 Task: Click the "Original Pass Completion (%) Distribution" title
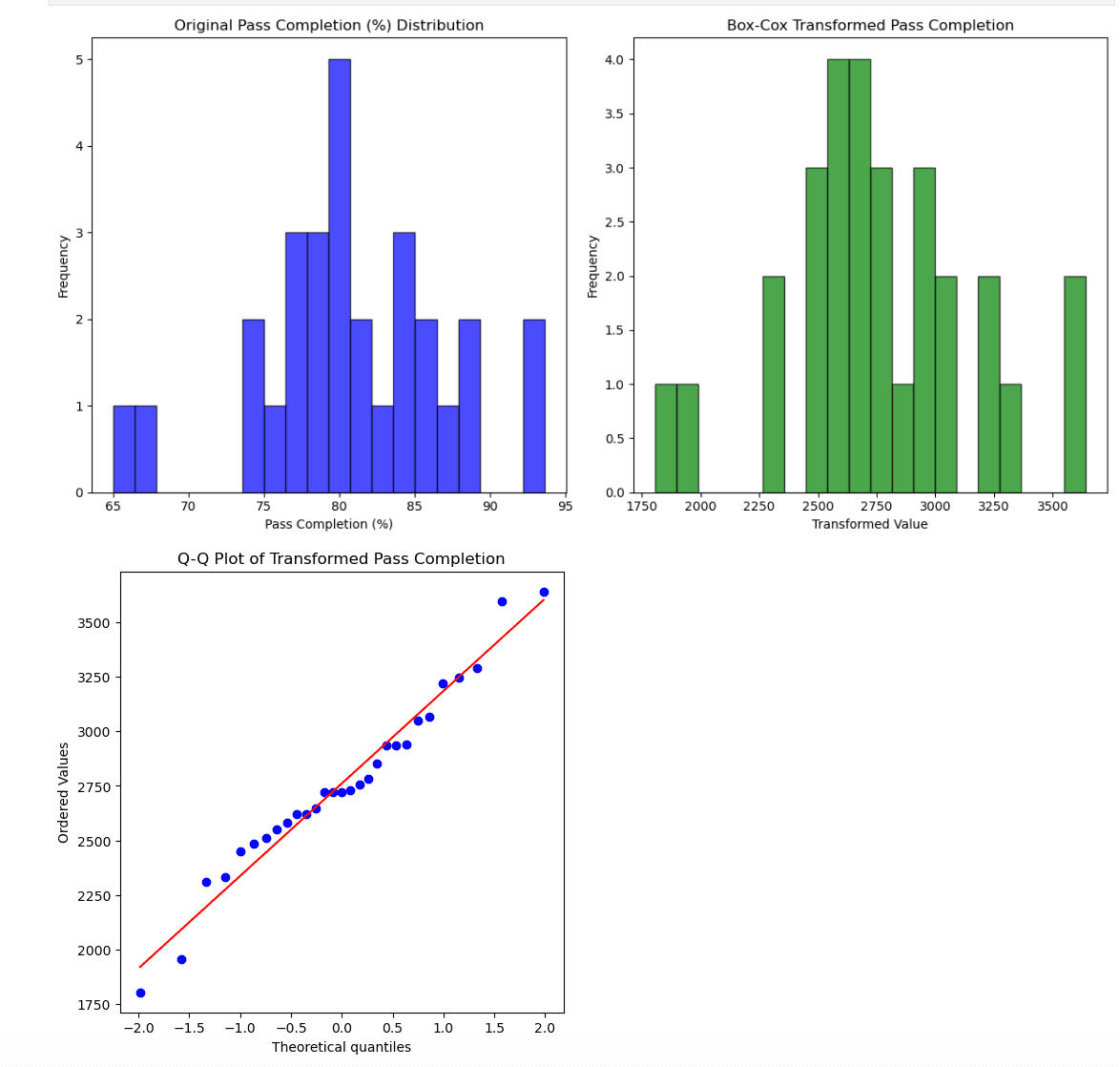pyautogui.click(x=328, y=25)
